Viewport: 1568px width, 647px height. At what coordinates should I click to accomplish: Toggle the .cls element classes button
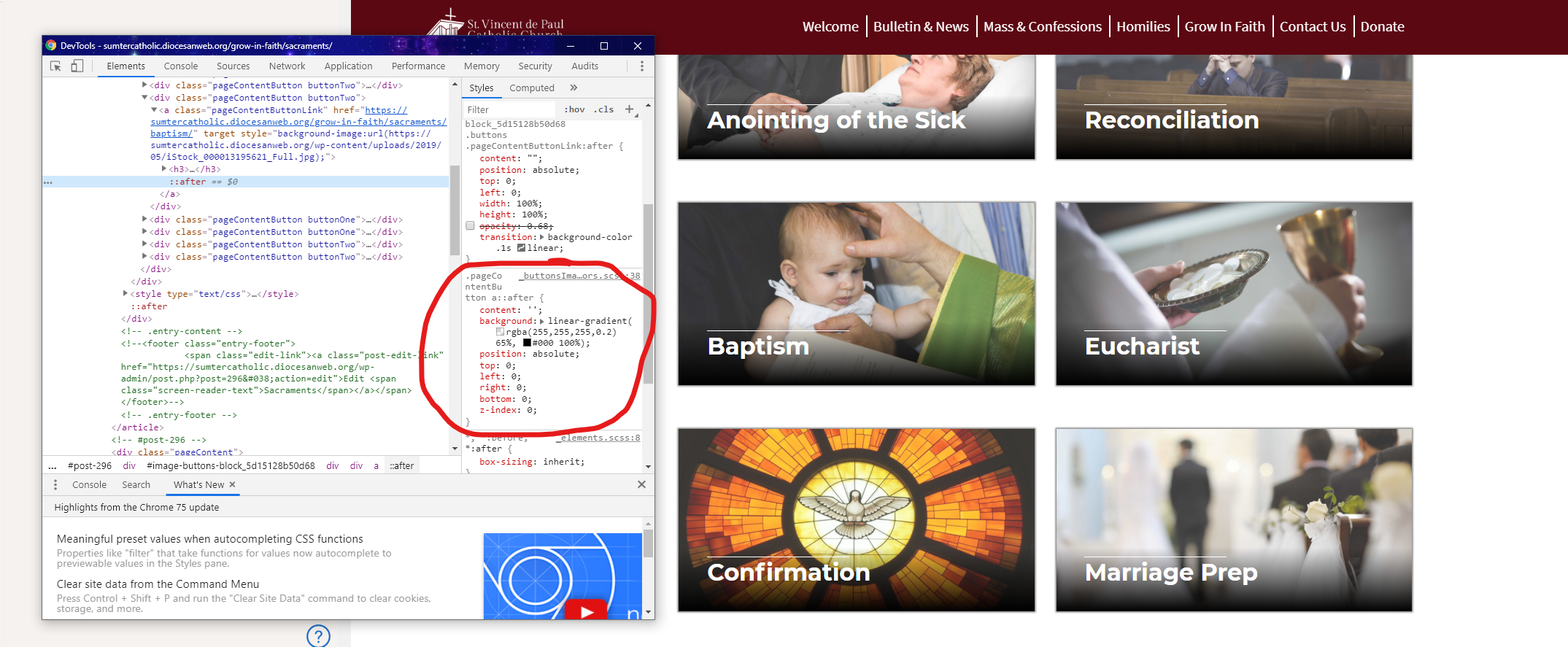pos(603,109)
